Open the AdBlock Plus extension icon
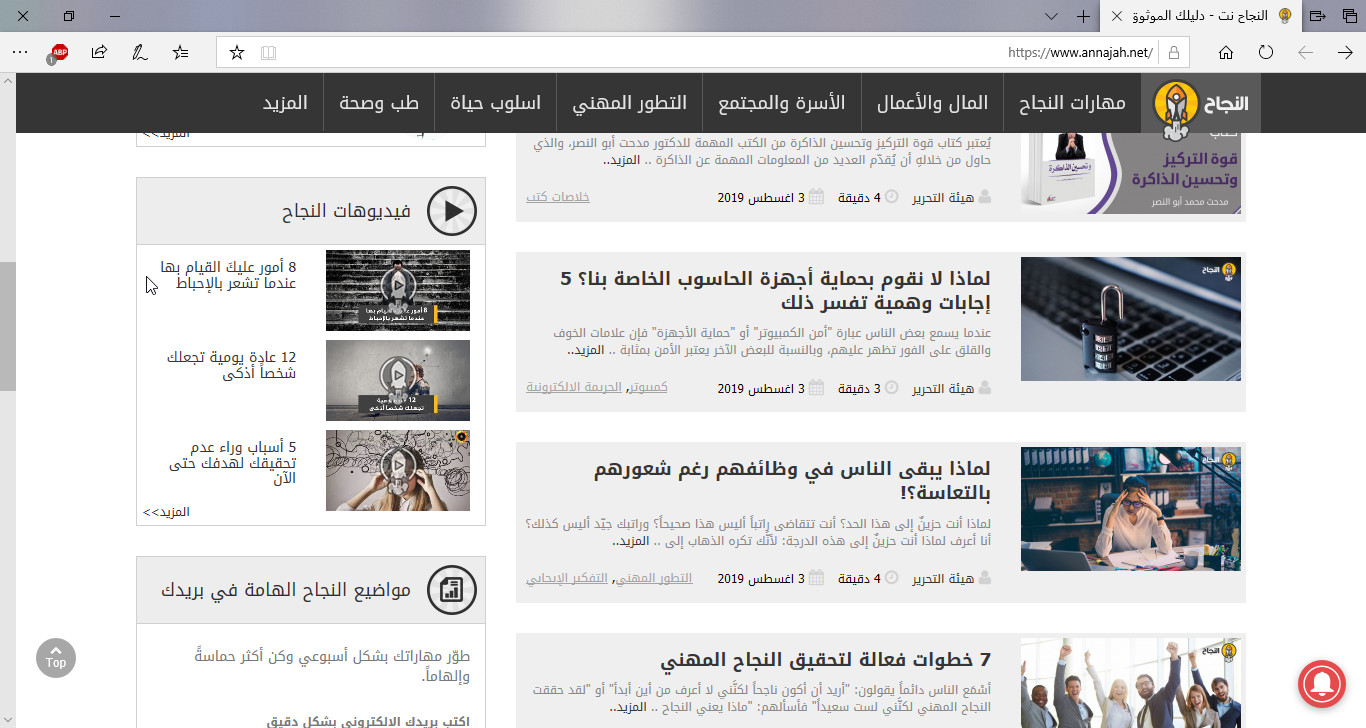 (59, 53)
